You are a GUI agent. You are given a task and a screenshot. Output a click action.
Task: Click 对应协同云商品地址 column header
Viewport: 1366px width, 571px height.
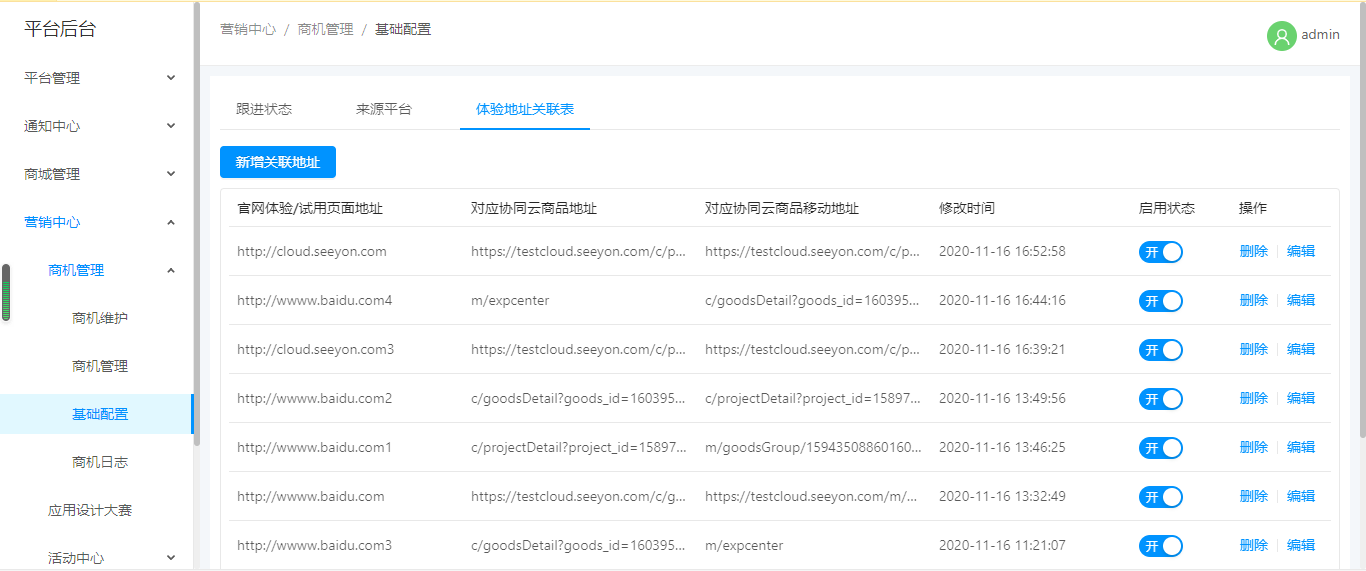pos(534,208)
